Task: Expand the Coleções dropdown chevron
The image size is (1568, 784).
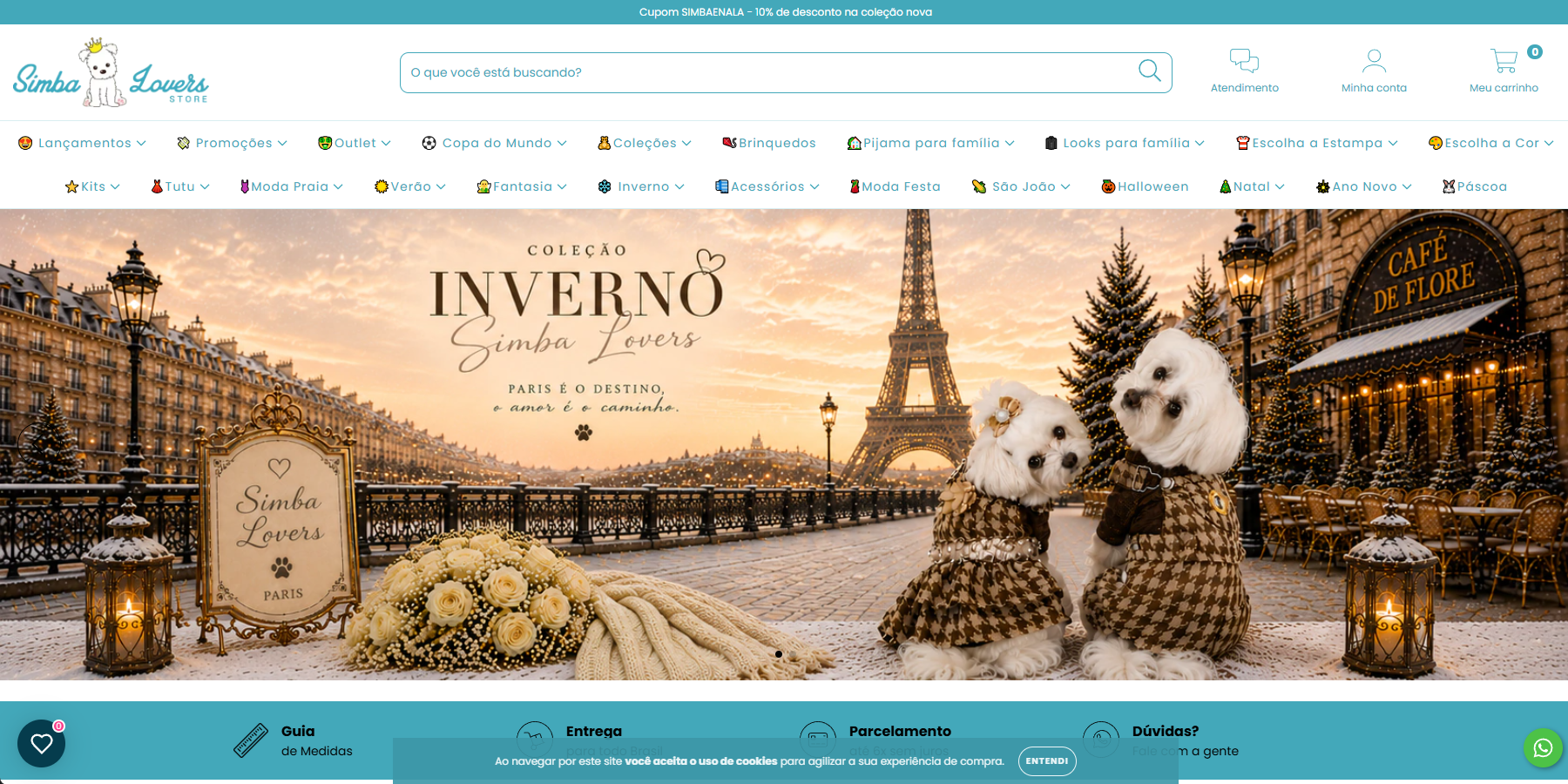Action: (x=686, y=143)
